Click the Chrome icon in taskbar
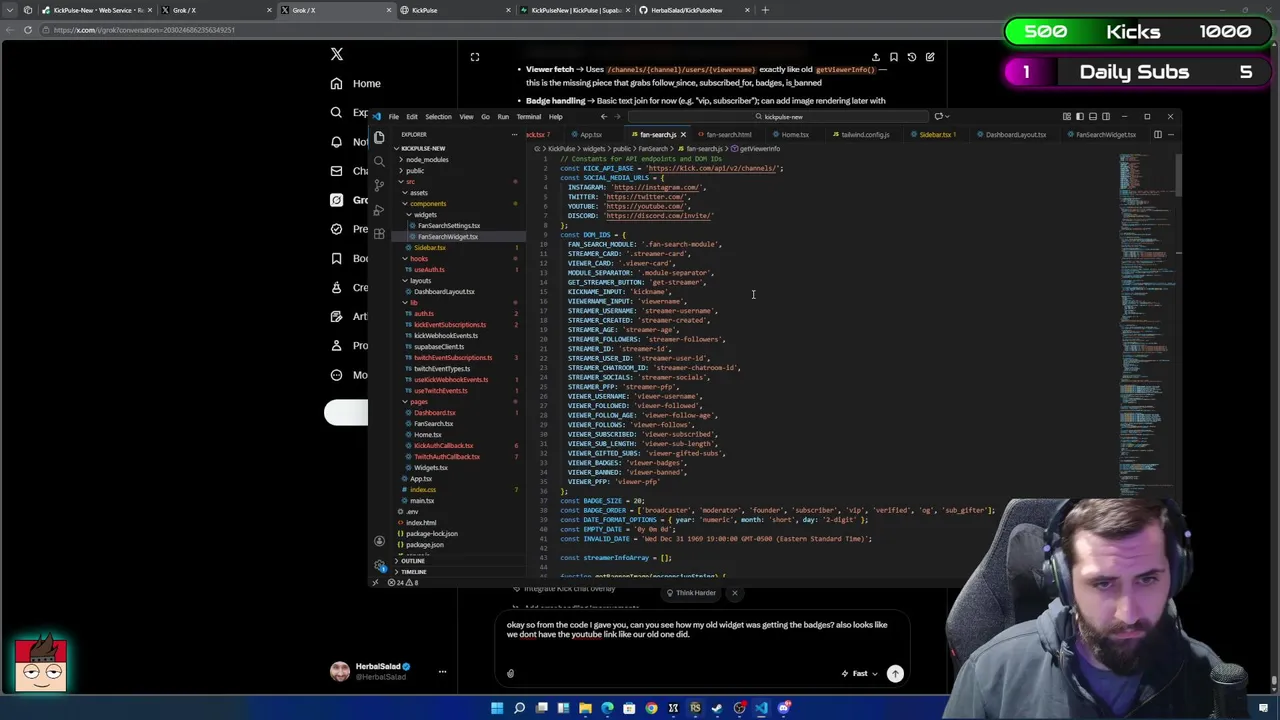This screenshot has height=720, width=1280. point(651,708)
